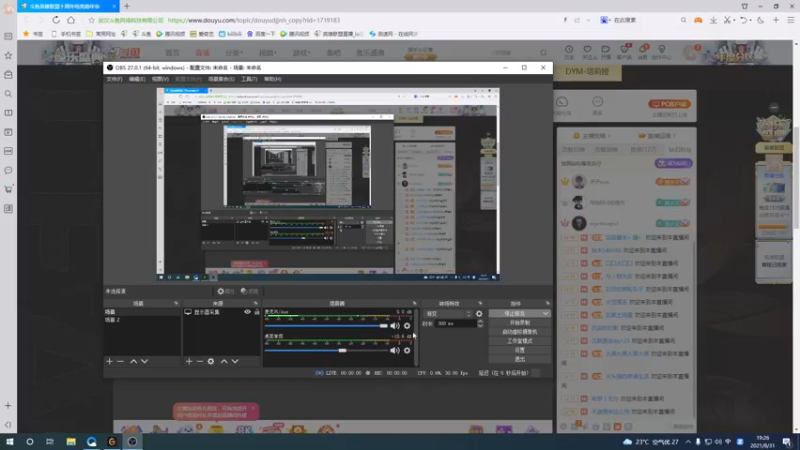Open OBS Help menu

272,79
